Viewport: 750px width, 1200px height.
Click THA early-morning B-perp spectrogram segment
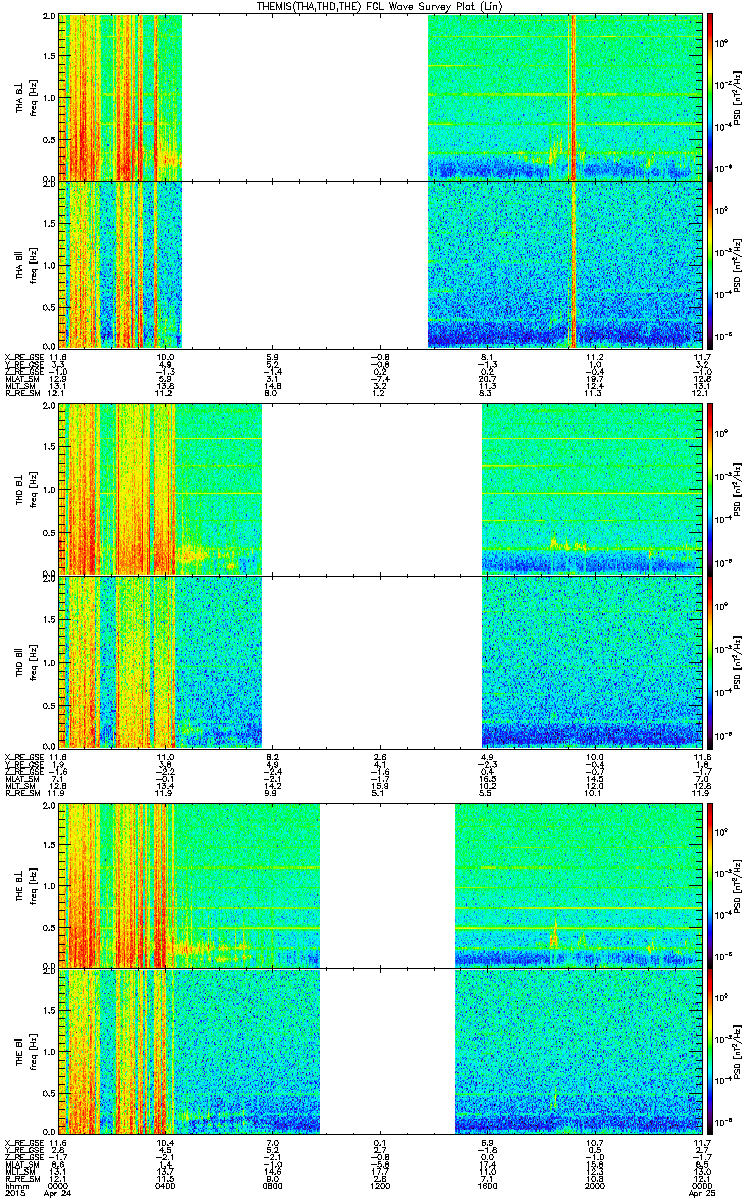120,97
